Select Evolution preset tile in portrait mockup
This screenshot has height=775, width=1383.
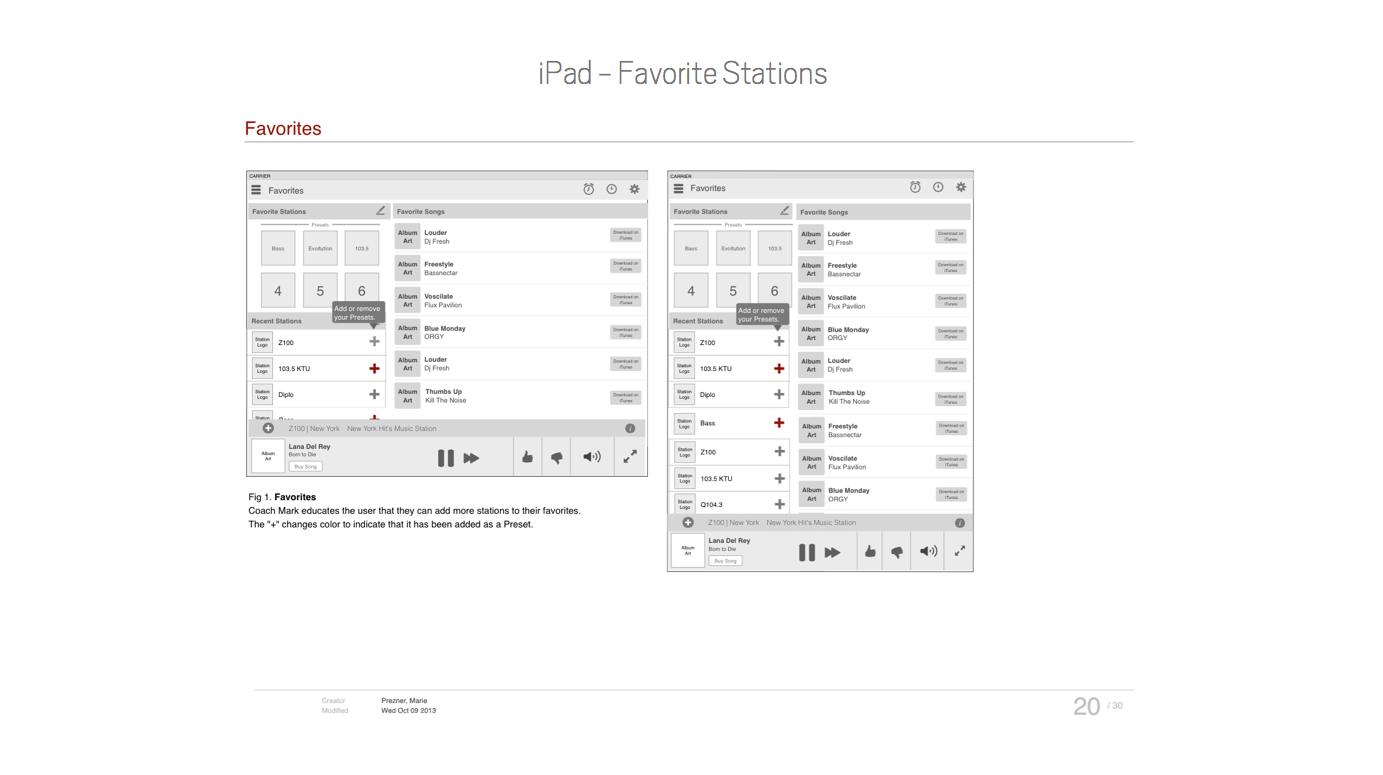click(733, 248)
